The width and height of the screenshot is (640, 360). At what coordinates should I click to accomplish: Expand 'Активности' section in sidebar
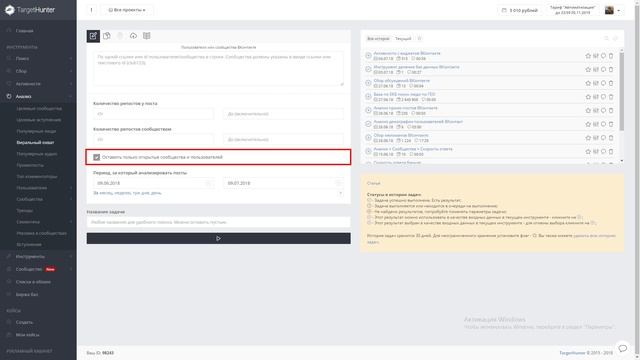pyautogui.click(x=38, y=84)
